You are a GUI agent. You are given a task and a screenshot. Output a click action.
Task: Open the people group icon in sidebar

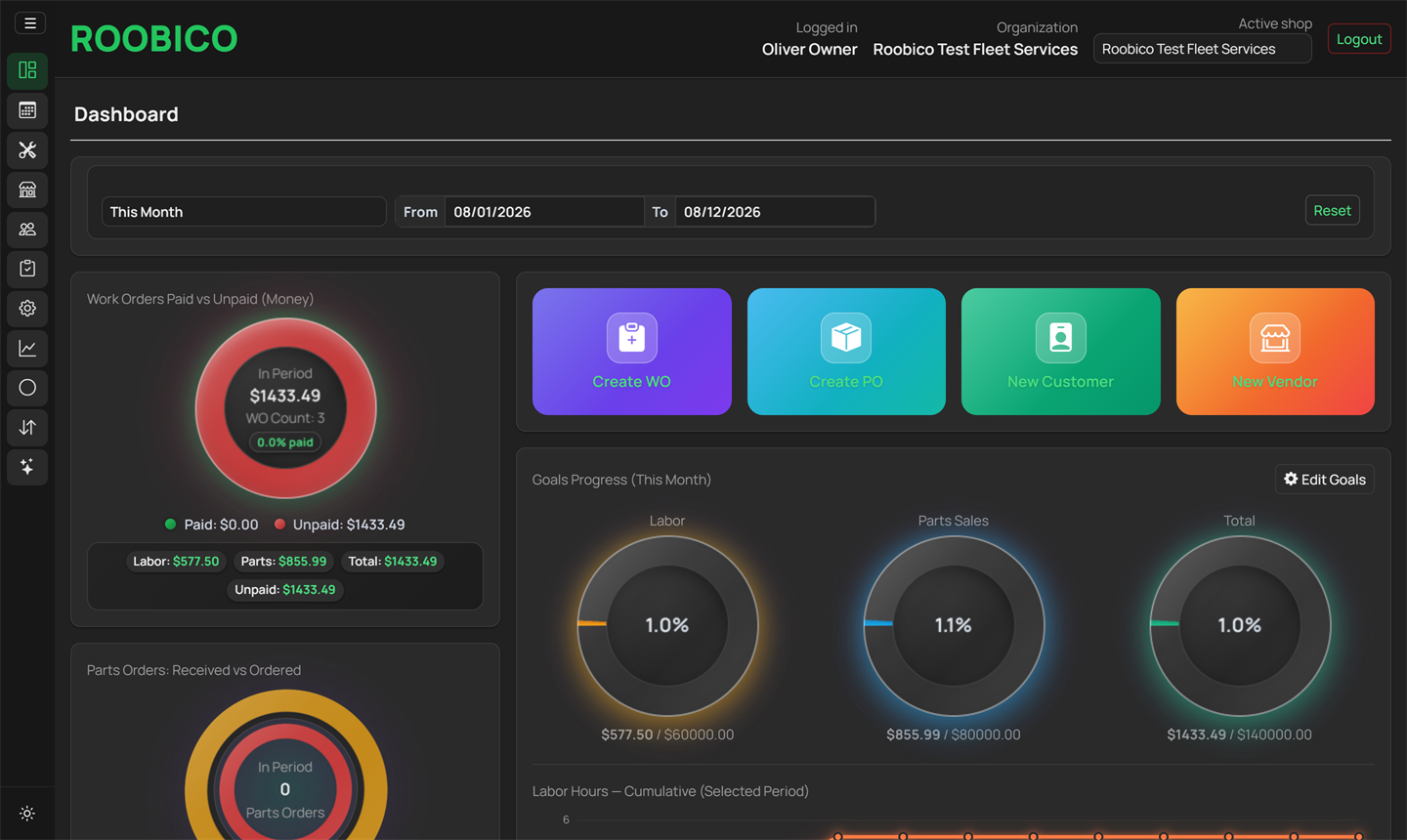coord(27,229)
